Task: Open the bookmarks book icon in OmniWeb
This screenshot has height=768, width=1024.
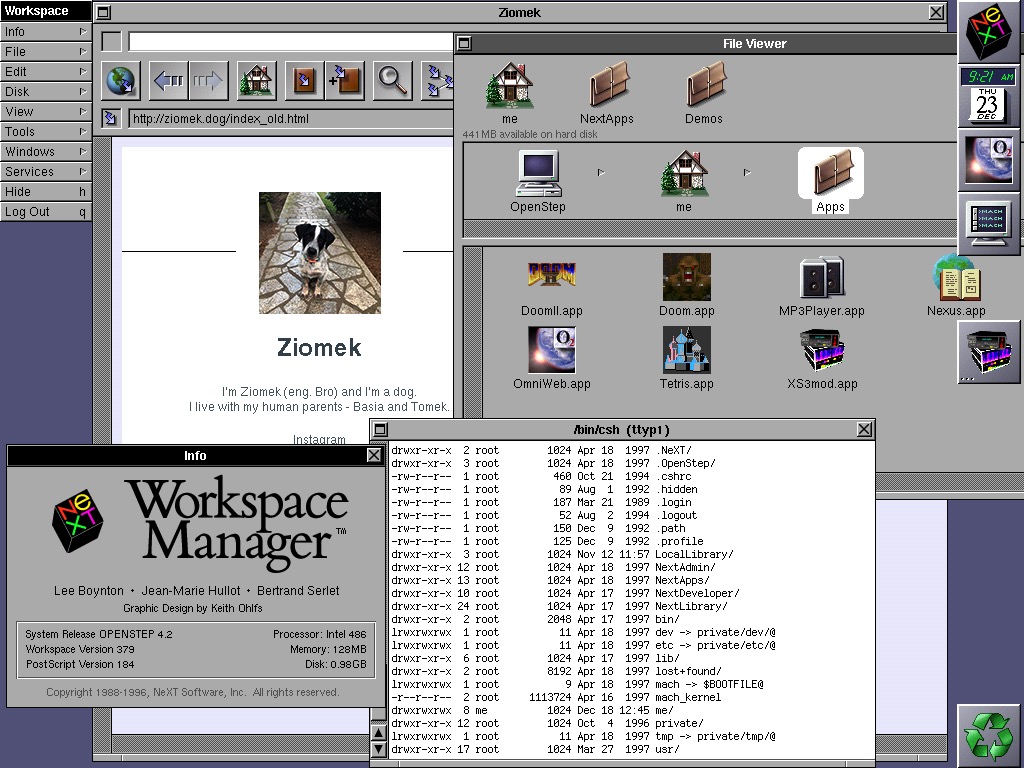Action: [304, 81]
